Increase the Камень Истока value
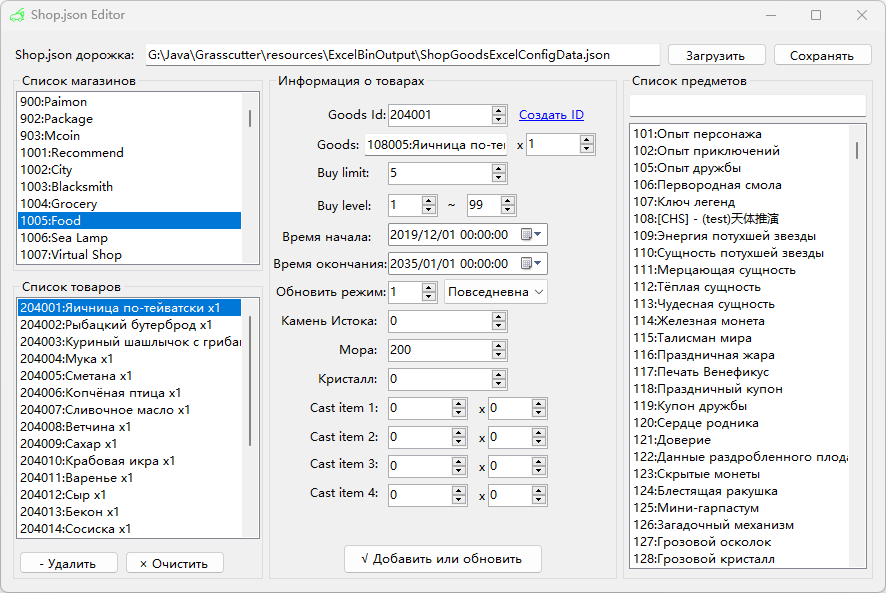This screenshot has height=593, width=886. (x=499, y=316)
